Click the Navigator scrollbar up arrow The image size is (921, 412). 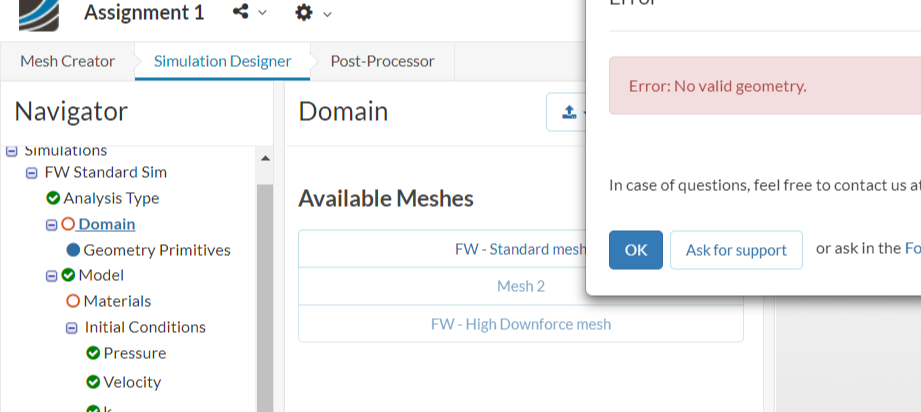pos(265,158)
